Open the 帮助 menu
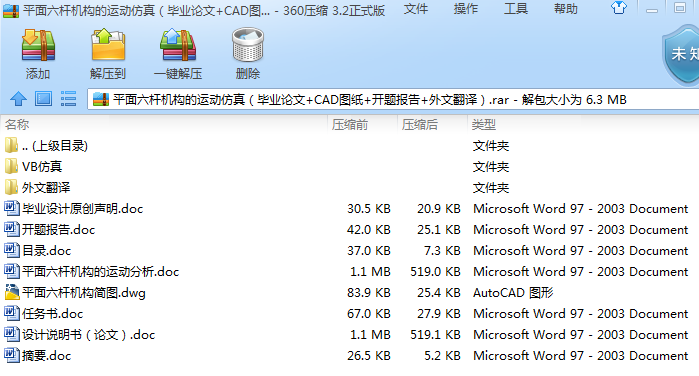 point(565,8)
